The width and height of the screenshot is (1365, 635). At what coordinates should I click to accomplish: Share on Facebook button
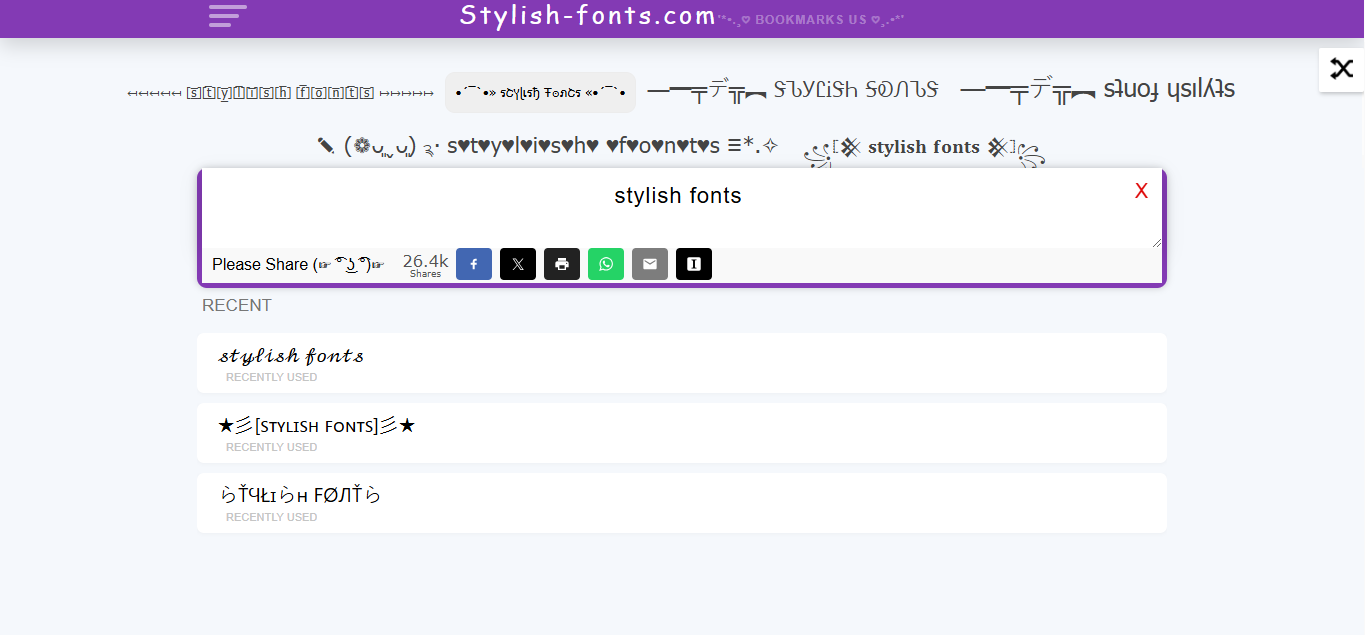[474, 264]
